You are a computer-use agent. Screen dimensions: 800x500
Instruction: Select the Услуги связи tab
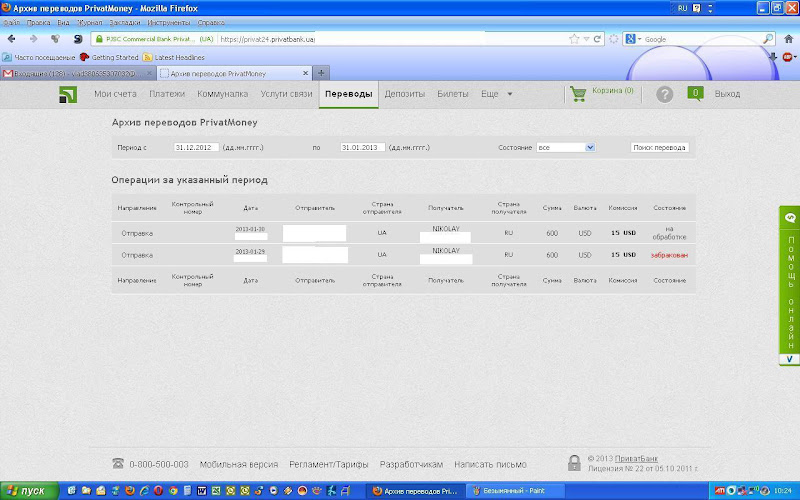click(286, 94)
